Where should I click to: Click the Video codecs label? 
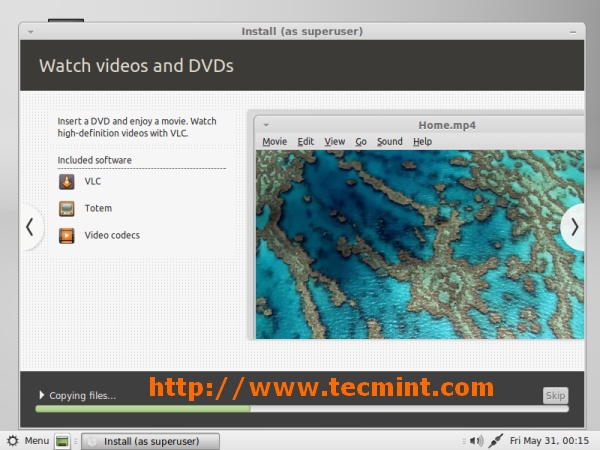point(112,235)
